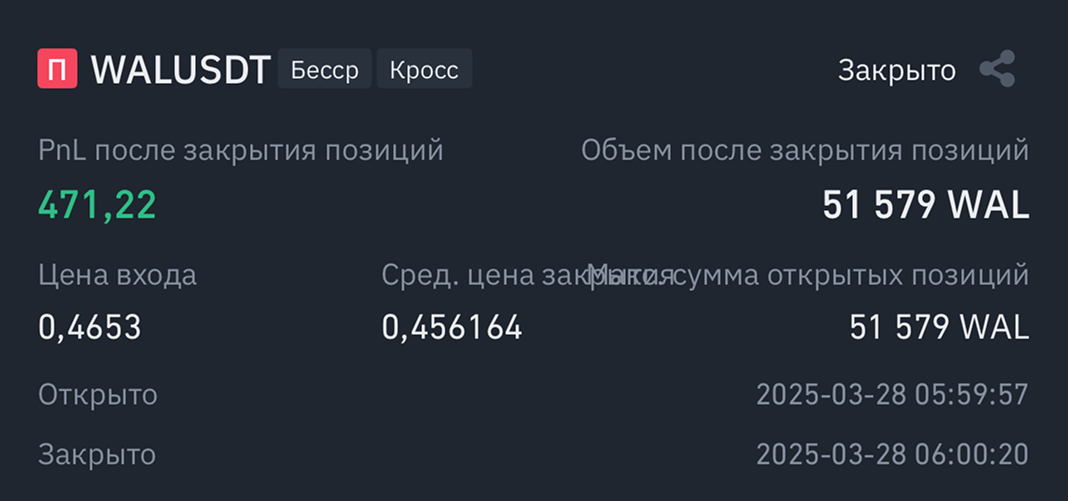
Task: Click the 0,456164 average close price
Action: click(x=452, y=327)
